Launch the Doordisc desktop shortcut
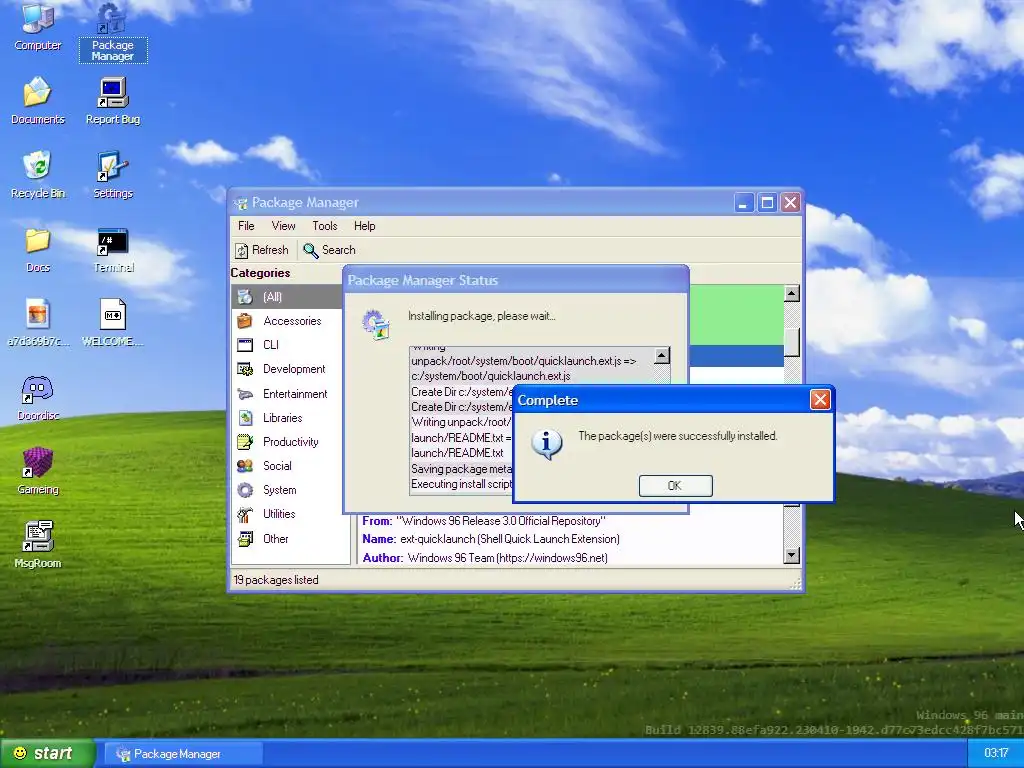This screenshot has height=768, width=1024. point(38,397)
